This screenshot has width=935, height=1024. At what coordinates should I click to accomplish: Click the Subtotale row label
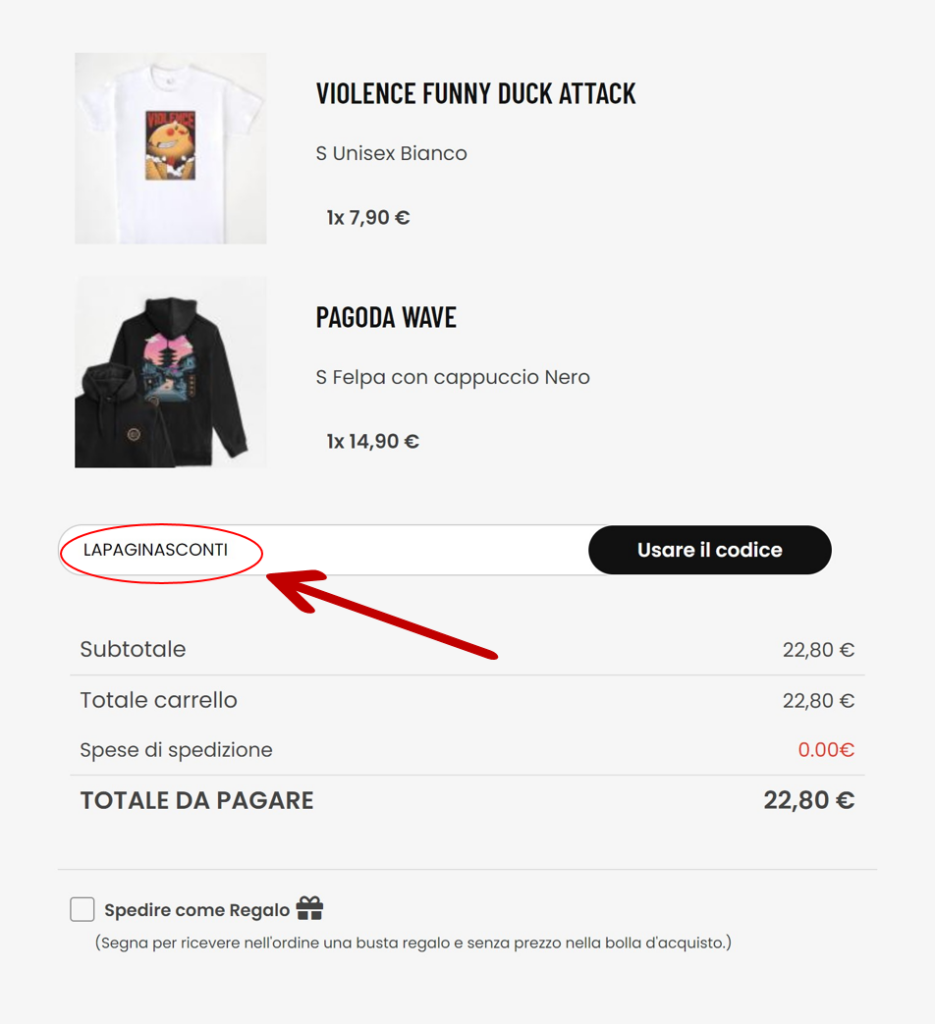(133, 650)
